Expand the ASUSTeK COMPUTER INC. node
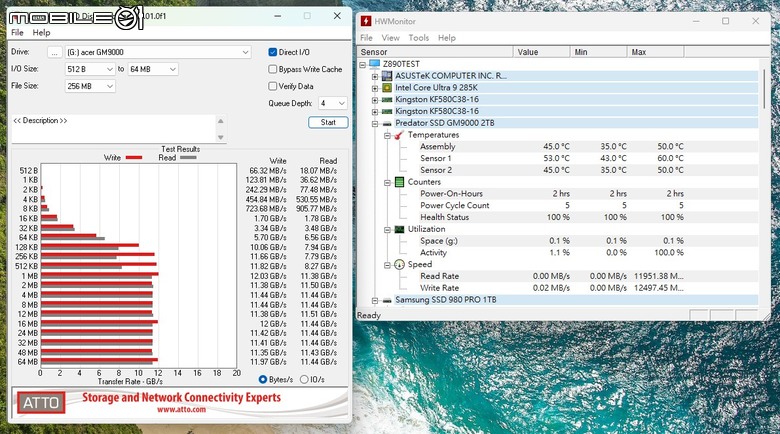780x434 pixels. coord(375,77)
